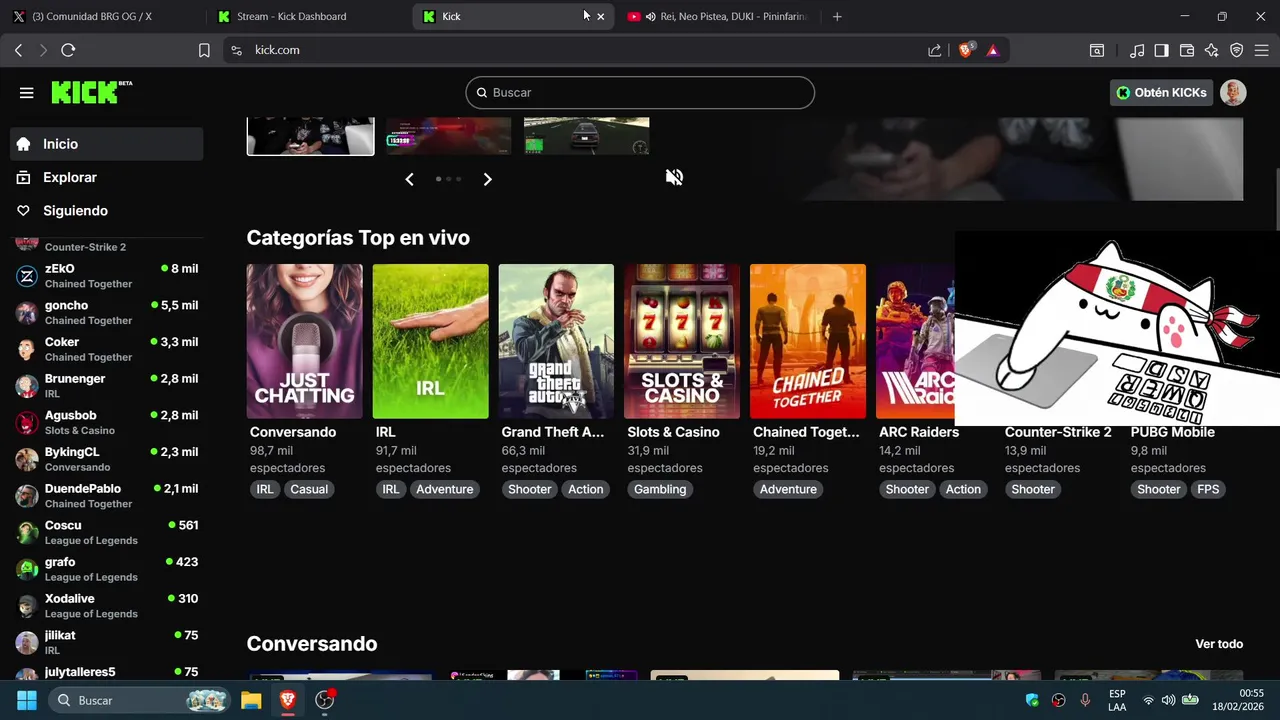Open BykingCL channel in followed list

pyautogui.click(x=107, y=459)
